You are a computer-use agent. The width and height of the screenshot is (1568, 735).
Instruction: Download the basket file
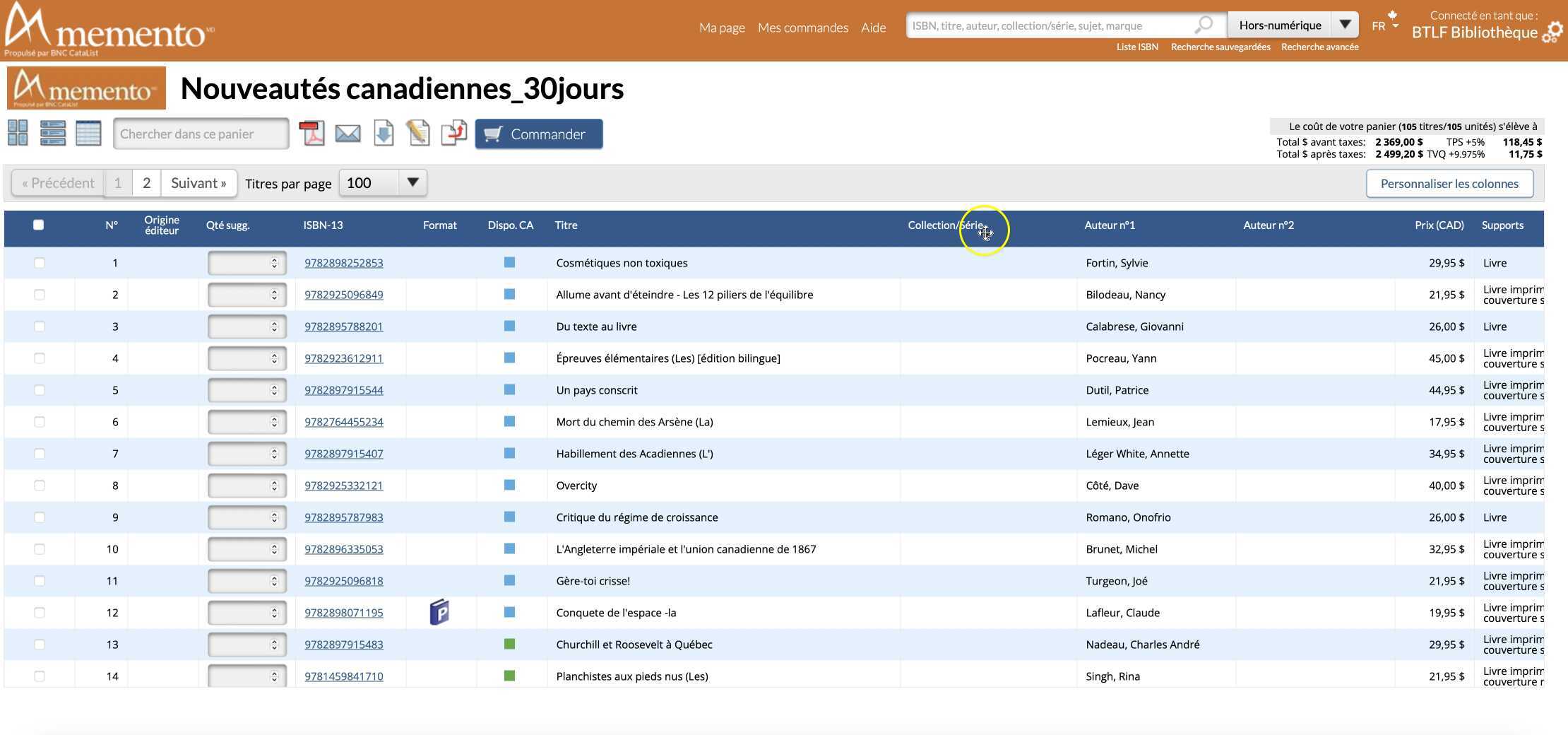[384, 133]
